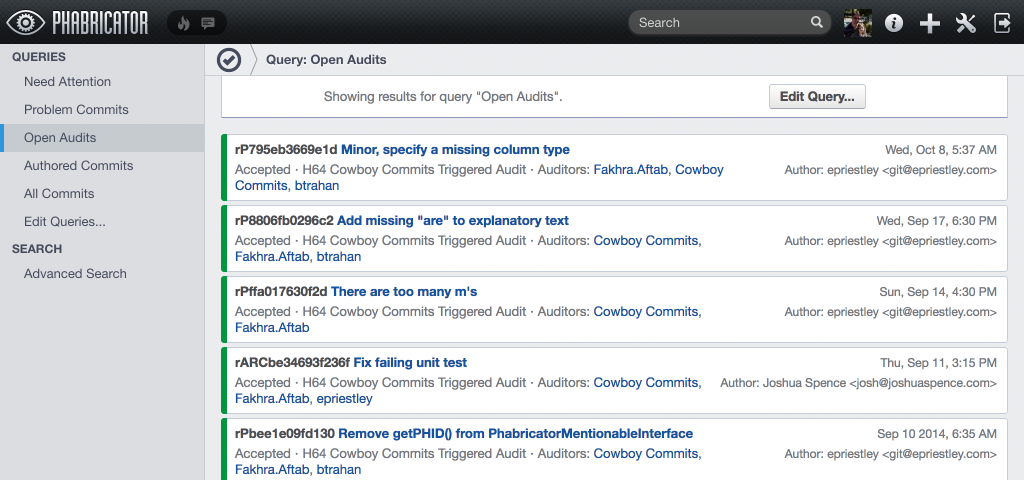Open commit 'Add missing "are" to explanatory text'
This screenshot has height=480, width=1024.
tap(453, 221)
